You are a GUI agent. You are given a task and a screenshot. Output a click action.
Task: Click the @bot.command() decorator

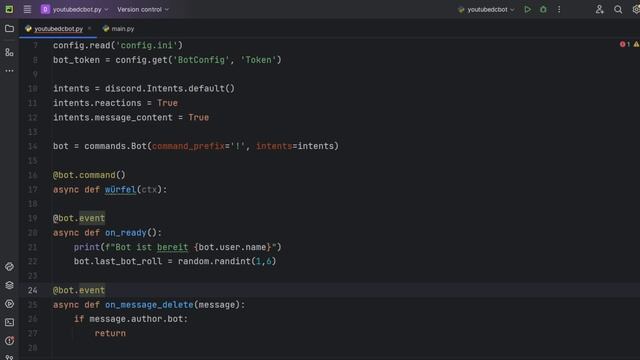coord(89,175)
